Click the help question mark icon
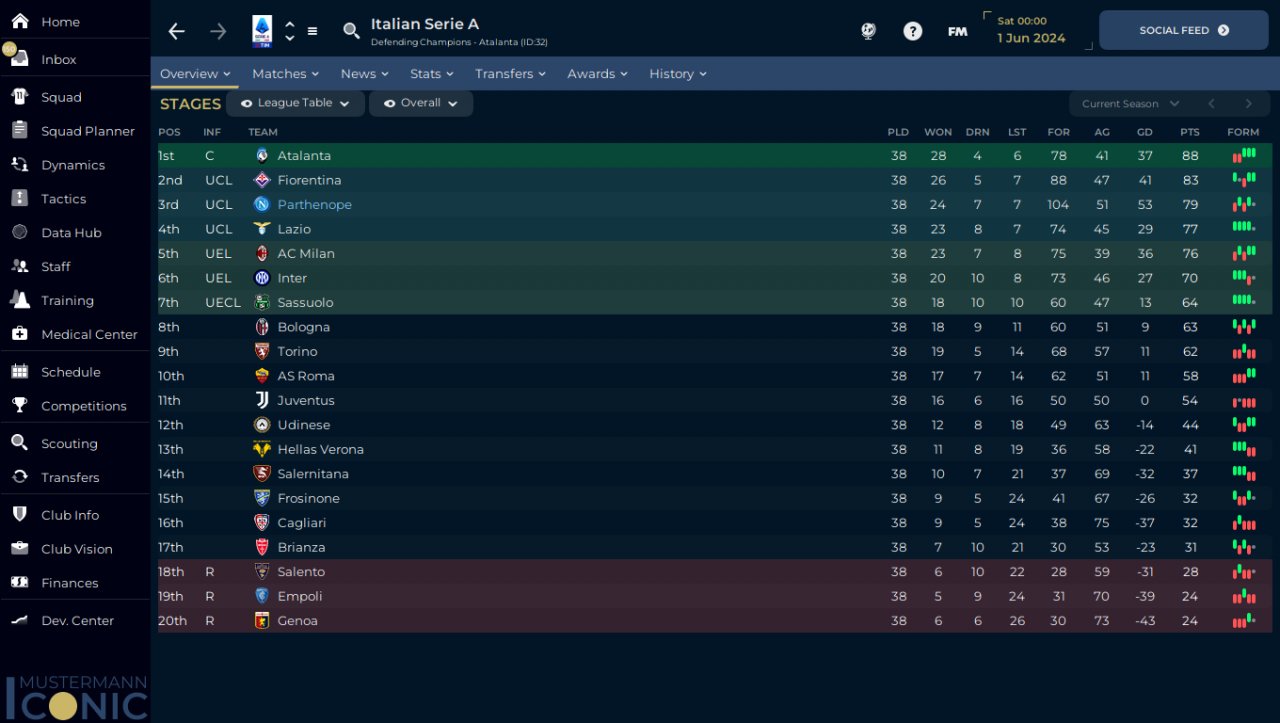 pos(912,31)
